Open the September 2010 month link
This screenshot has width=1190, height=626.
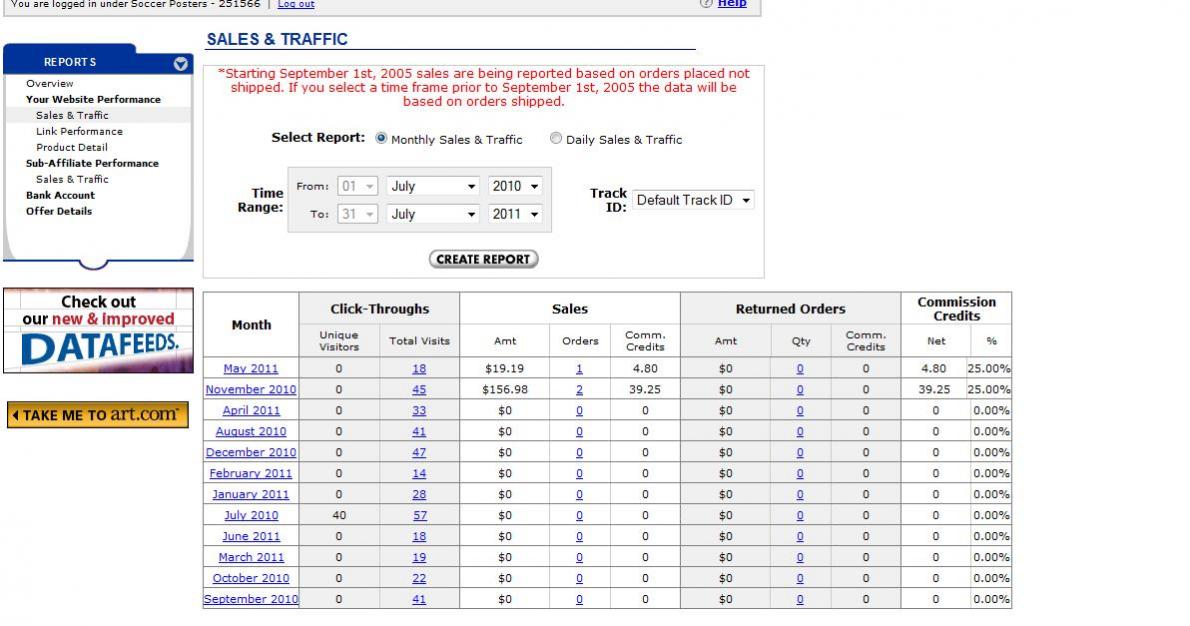point(250,599)
